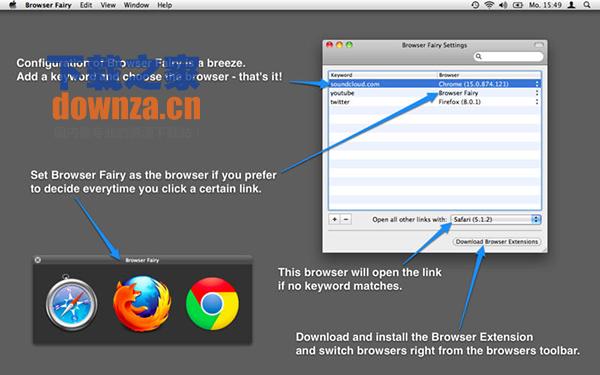This screenshot has height=375, width=600.
Task: Open the user account menu icon
Action: pos(571,5)
